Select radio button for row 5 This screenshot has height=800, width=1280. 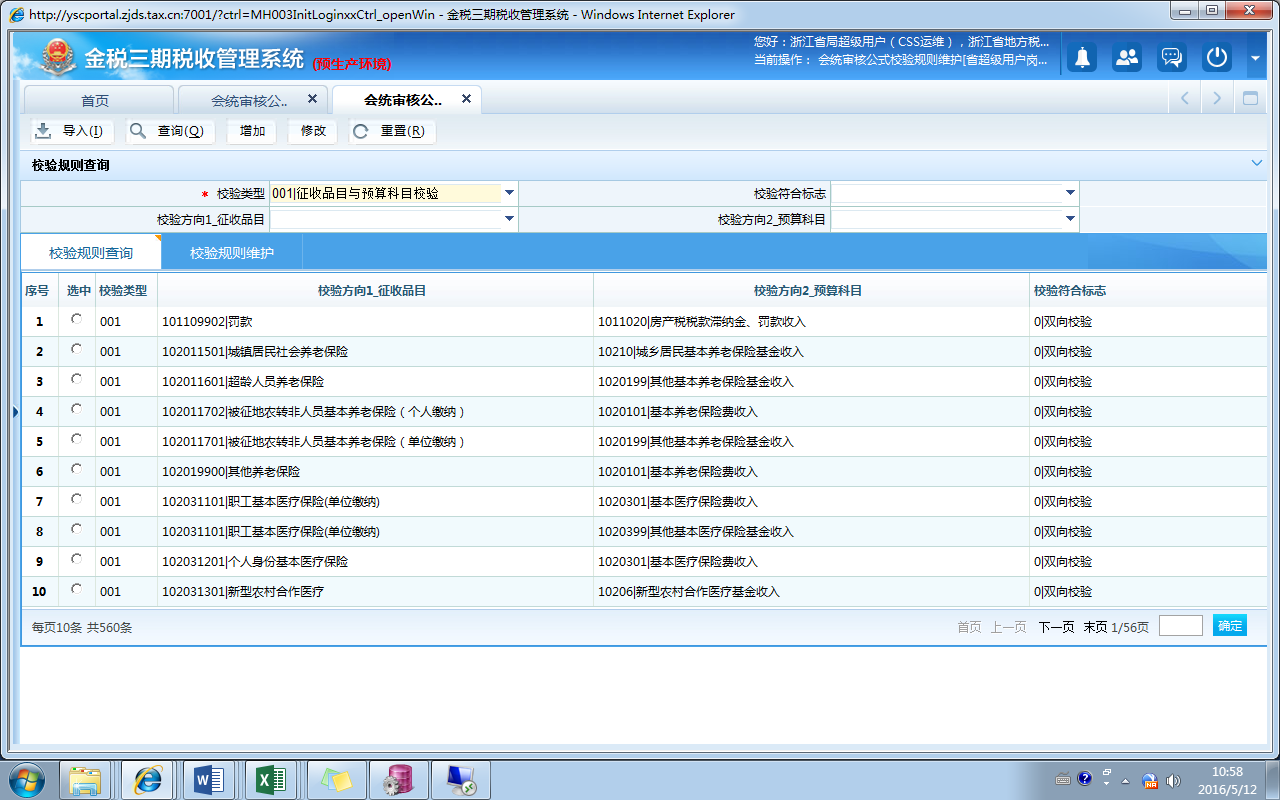tap(77, 439)
